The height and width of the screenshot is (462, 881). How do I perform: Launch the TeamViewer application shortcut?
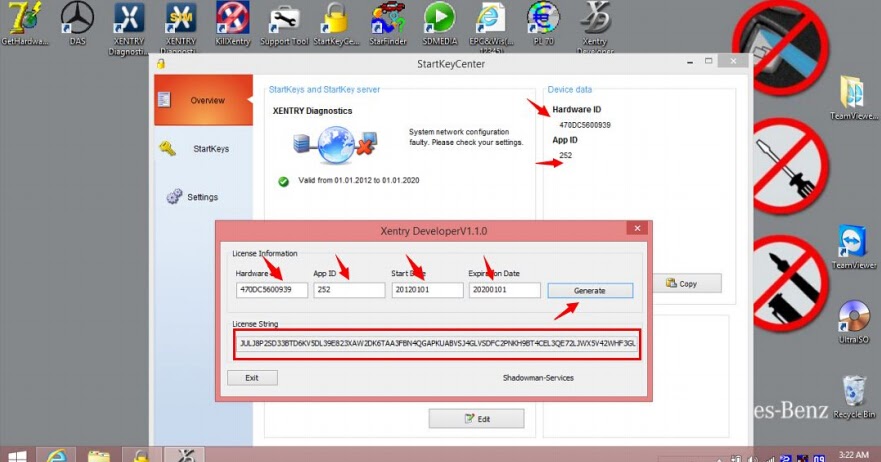853,246
